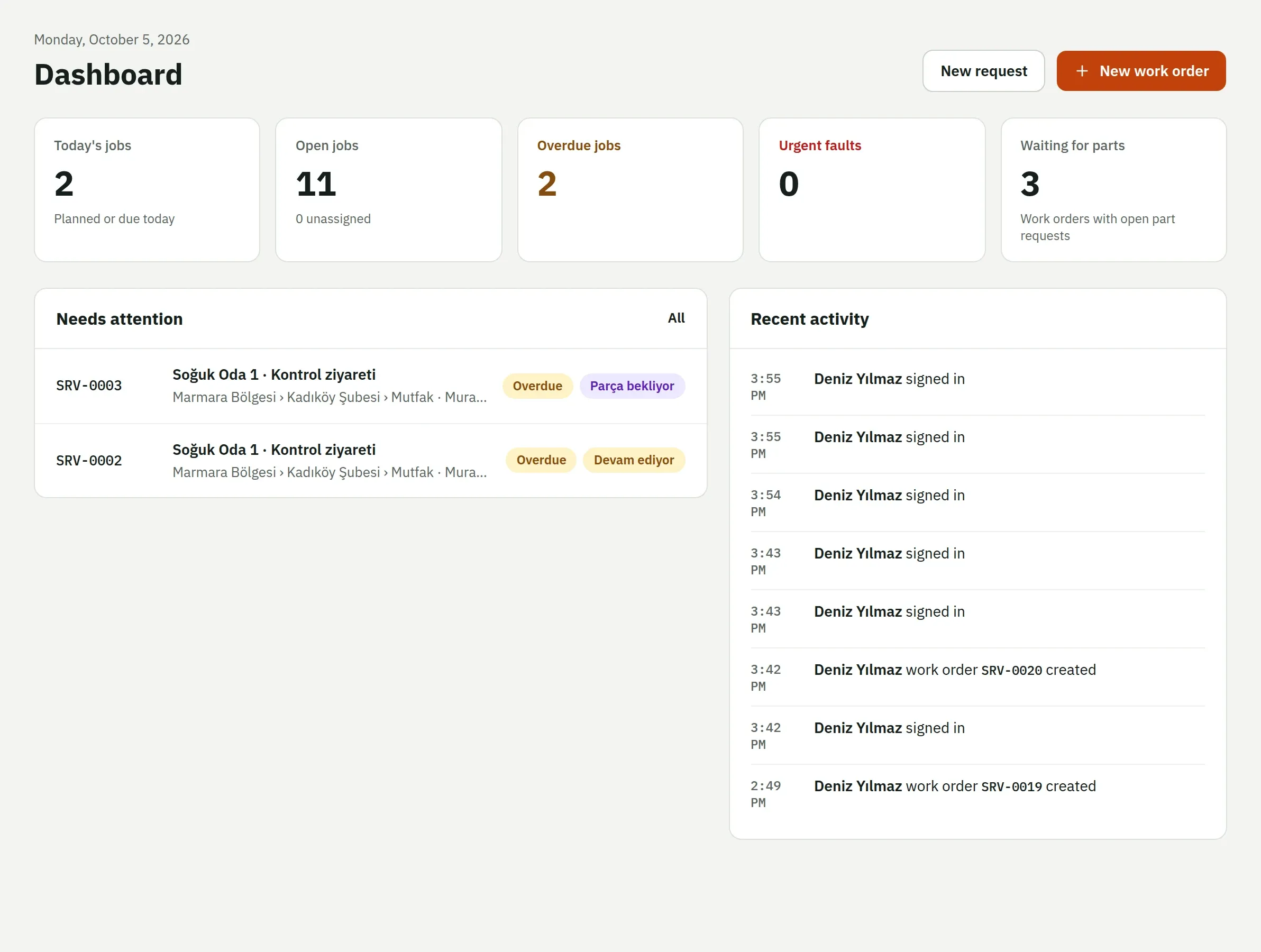Click the date Monday, October 5, 2026
The image size is (1261, 952).
click(112, 39)
